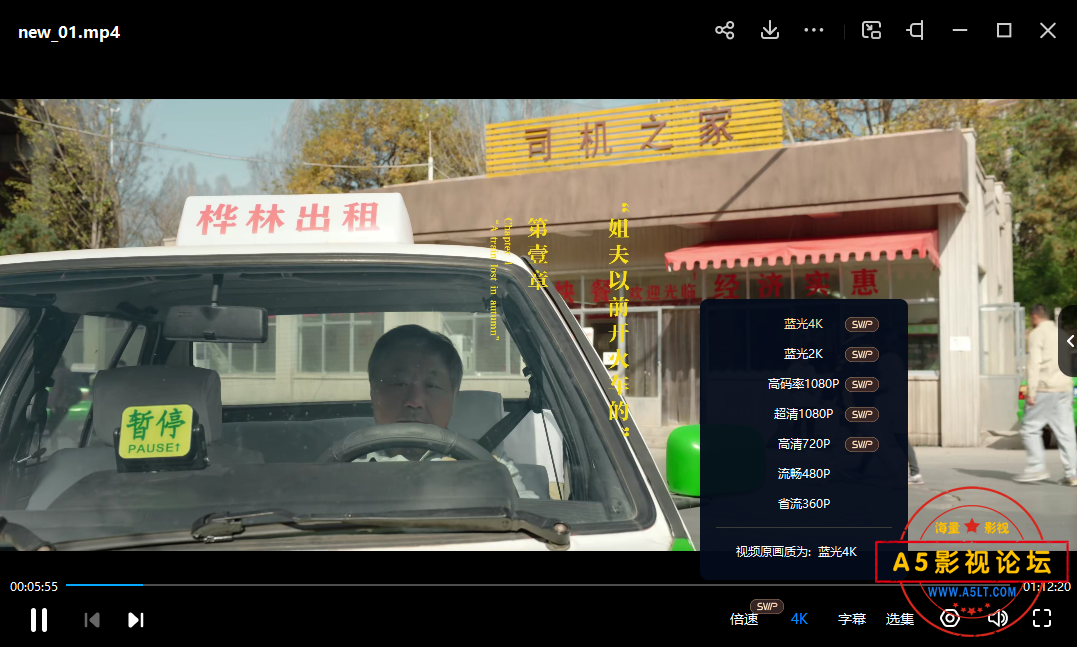Enter fullscreen mode
This screenshot has width=1077, height=647.
(x=1042, y=618)
